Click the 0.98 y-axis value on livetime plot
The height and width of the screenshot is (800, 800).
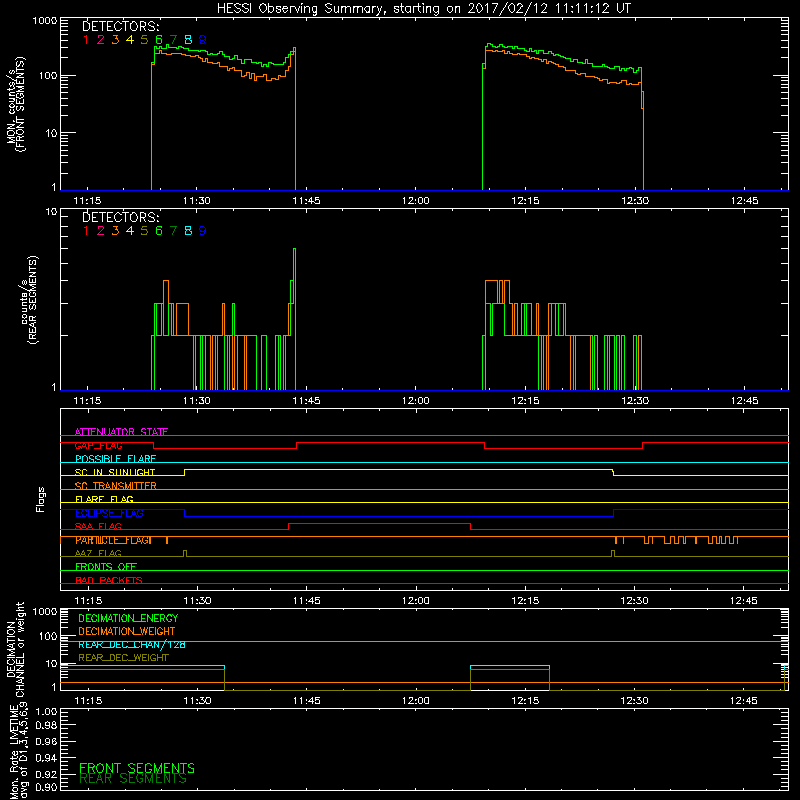(x=46, y=726)
